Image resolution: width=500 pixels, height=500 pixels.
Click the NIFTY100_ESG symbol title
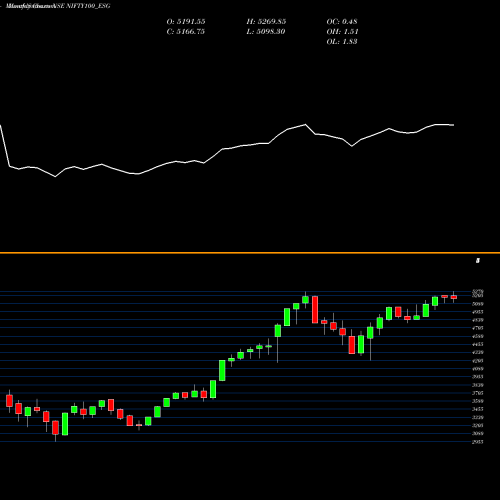89,6
